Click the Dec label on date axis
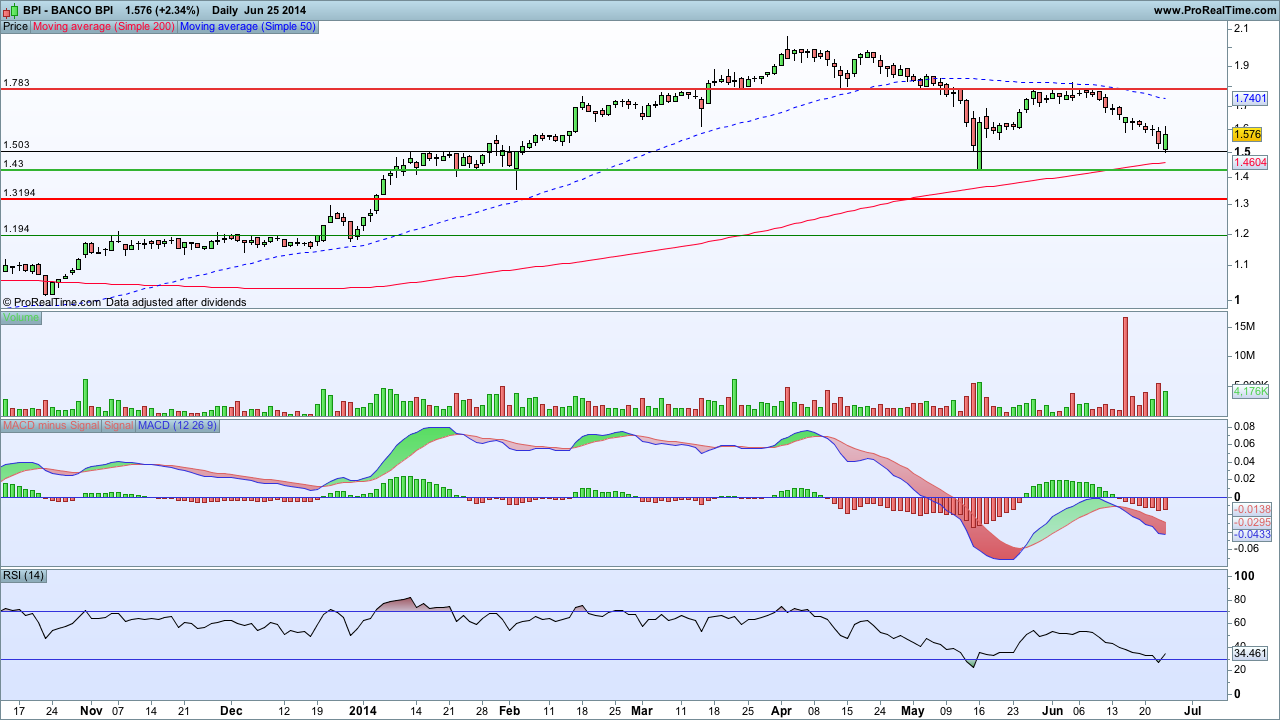The width and height of the screenshot is (1280, 720). (231, 710)
